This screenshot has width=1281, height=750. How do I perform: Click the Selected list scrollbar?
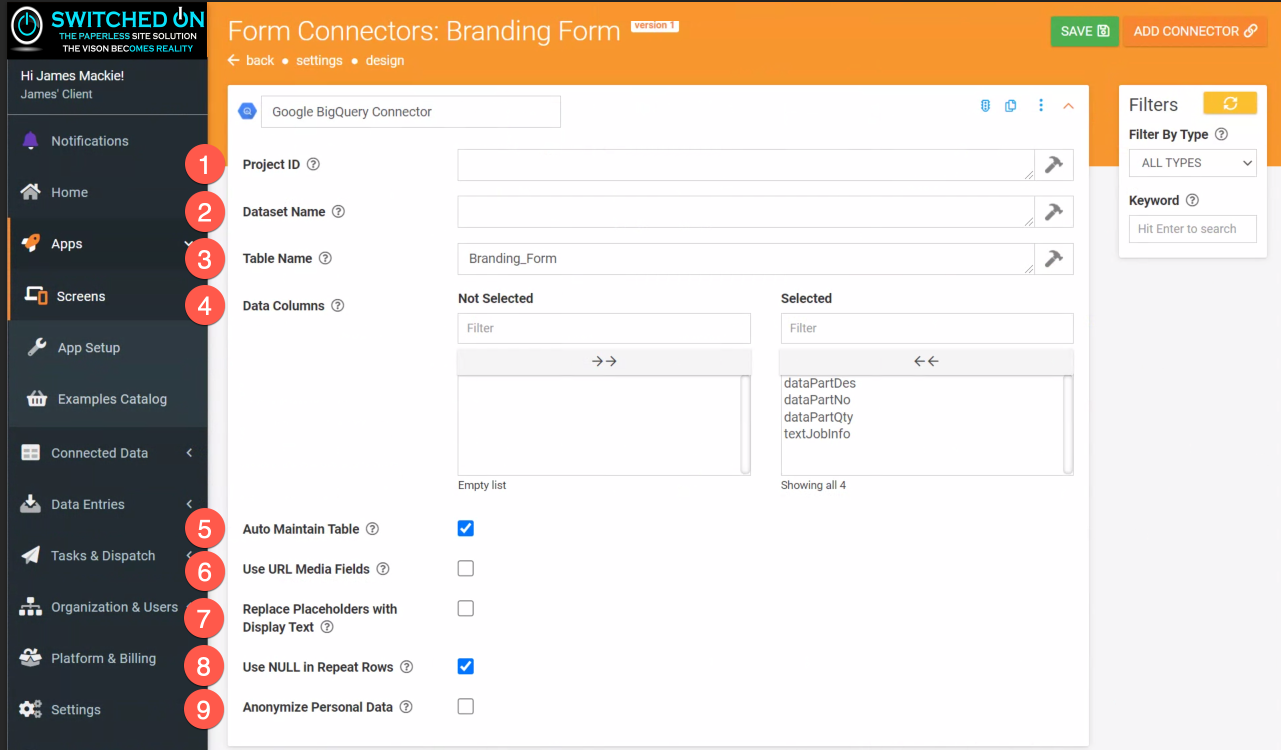tap(1068, 424)
